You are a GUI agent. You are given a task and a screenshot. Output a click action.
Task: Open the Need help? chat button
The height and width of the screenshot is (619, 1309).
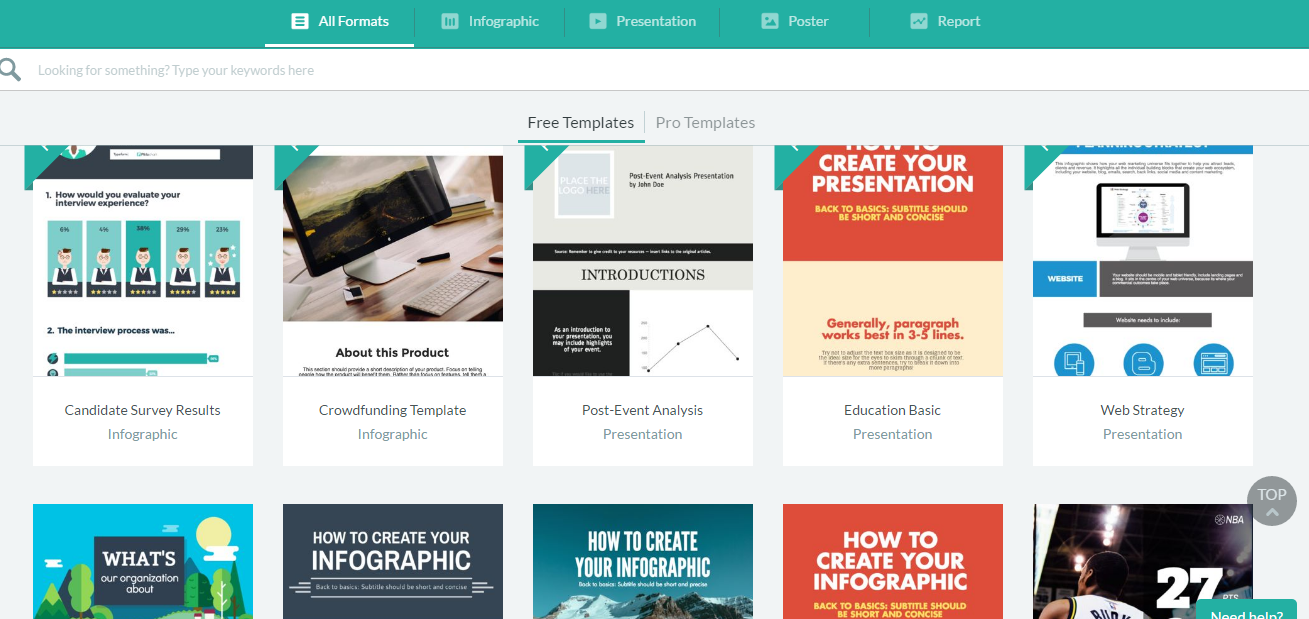pyautogui.click(x=1246, y=609)
